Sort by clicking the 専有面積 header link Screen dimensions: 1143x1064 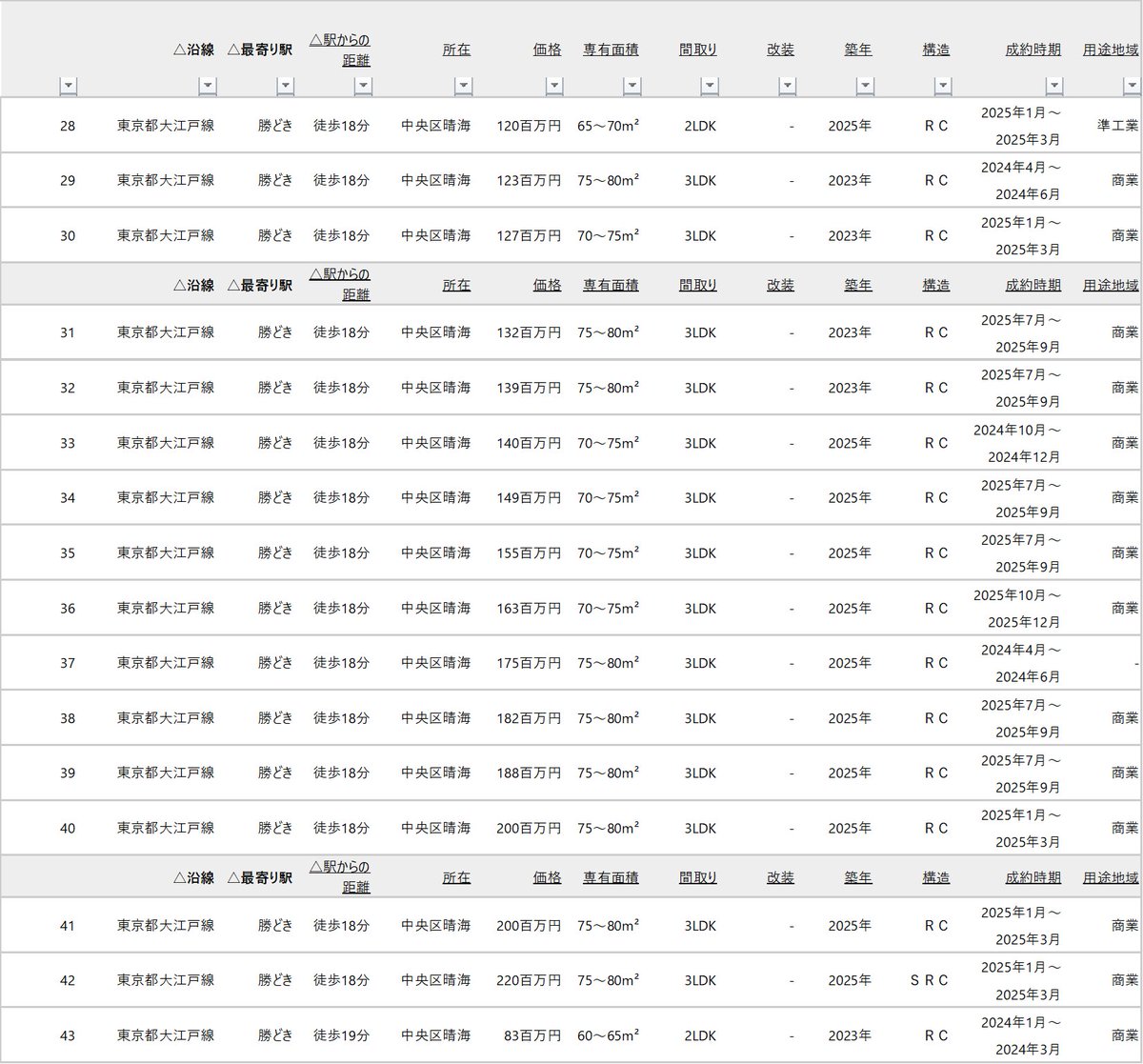click(611, 50)
